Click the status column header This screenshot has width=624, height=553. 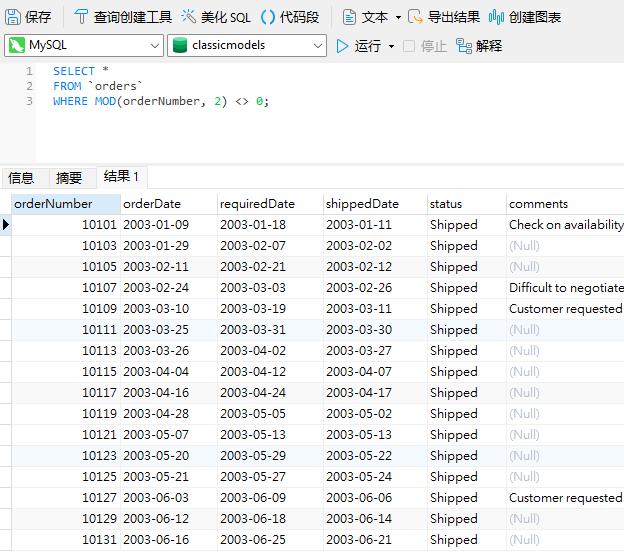click(467, 204)
